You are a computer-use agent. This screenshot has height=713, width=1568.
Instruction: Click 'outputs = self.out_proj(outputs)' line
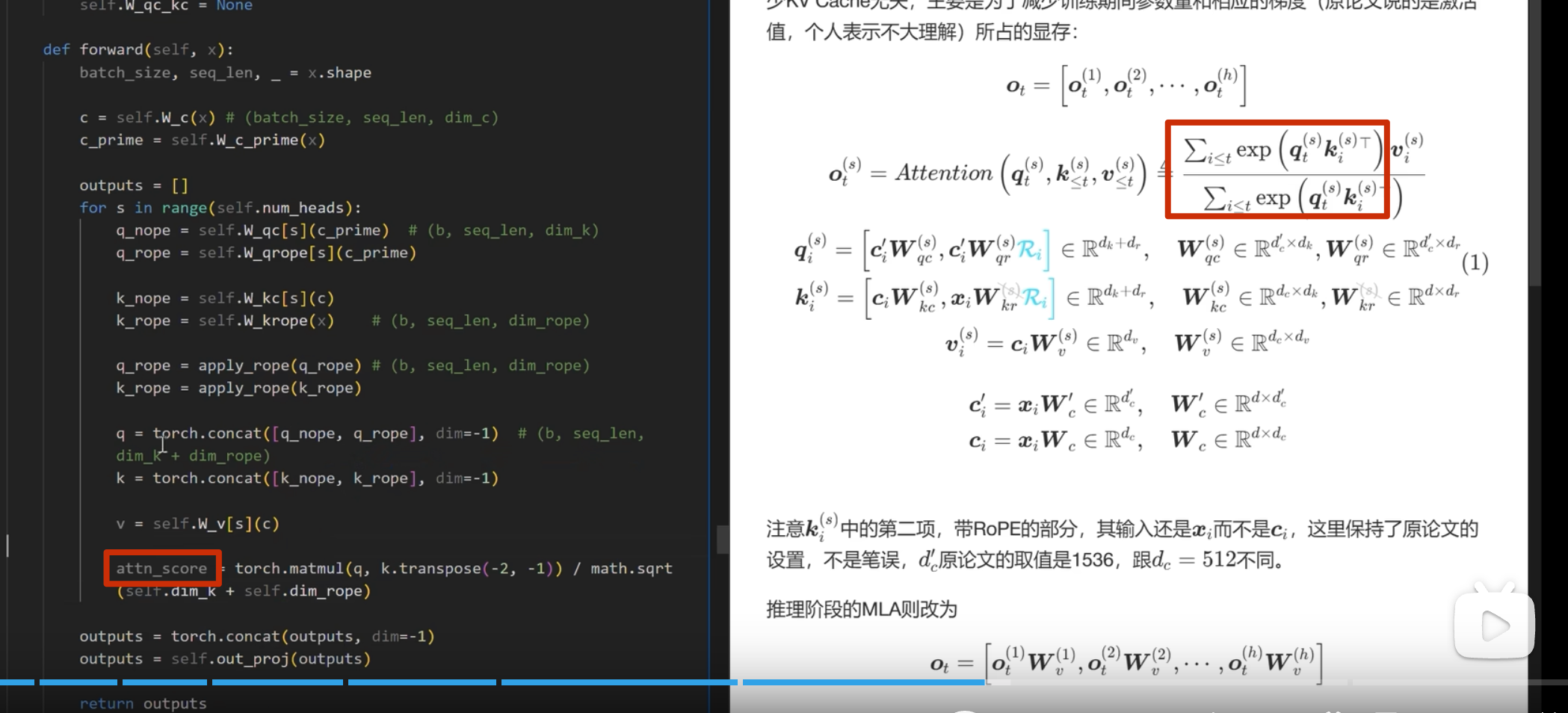coord(225,658)
